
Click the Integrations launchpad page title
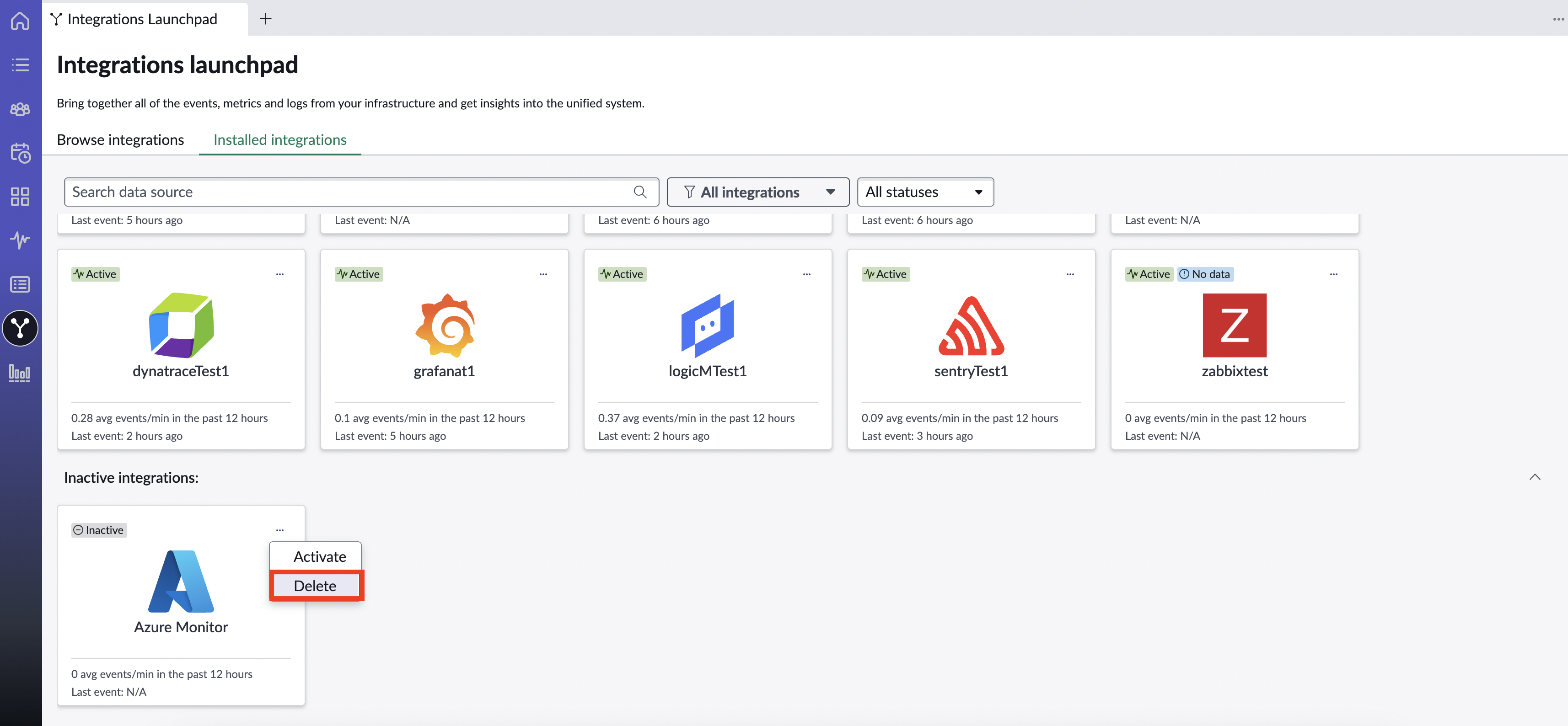coord(178,65)
